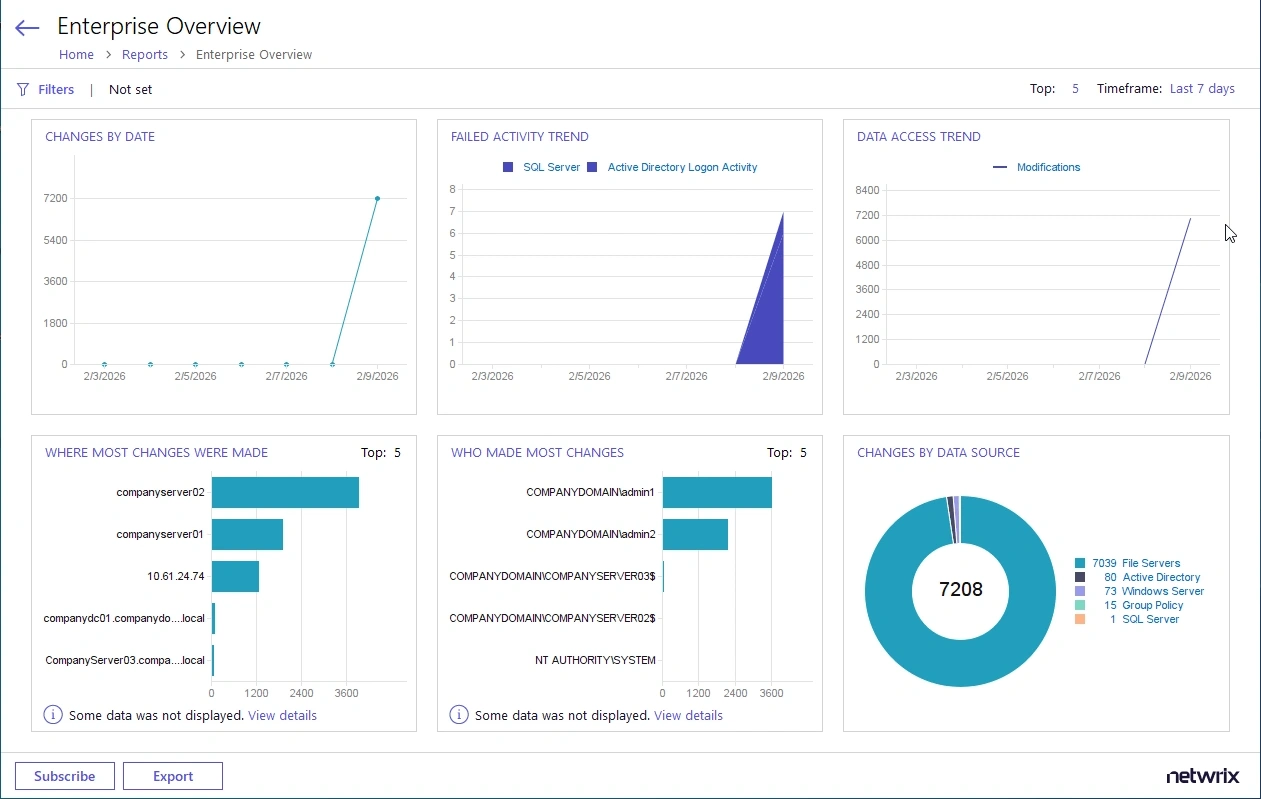Go to Home breadcrumb
Image resolution: width=1261 pixels, height=799 pixels.
pos(76,55)
